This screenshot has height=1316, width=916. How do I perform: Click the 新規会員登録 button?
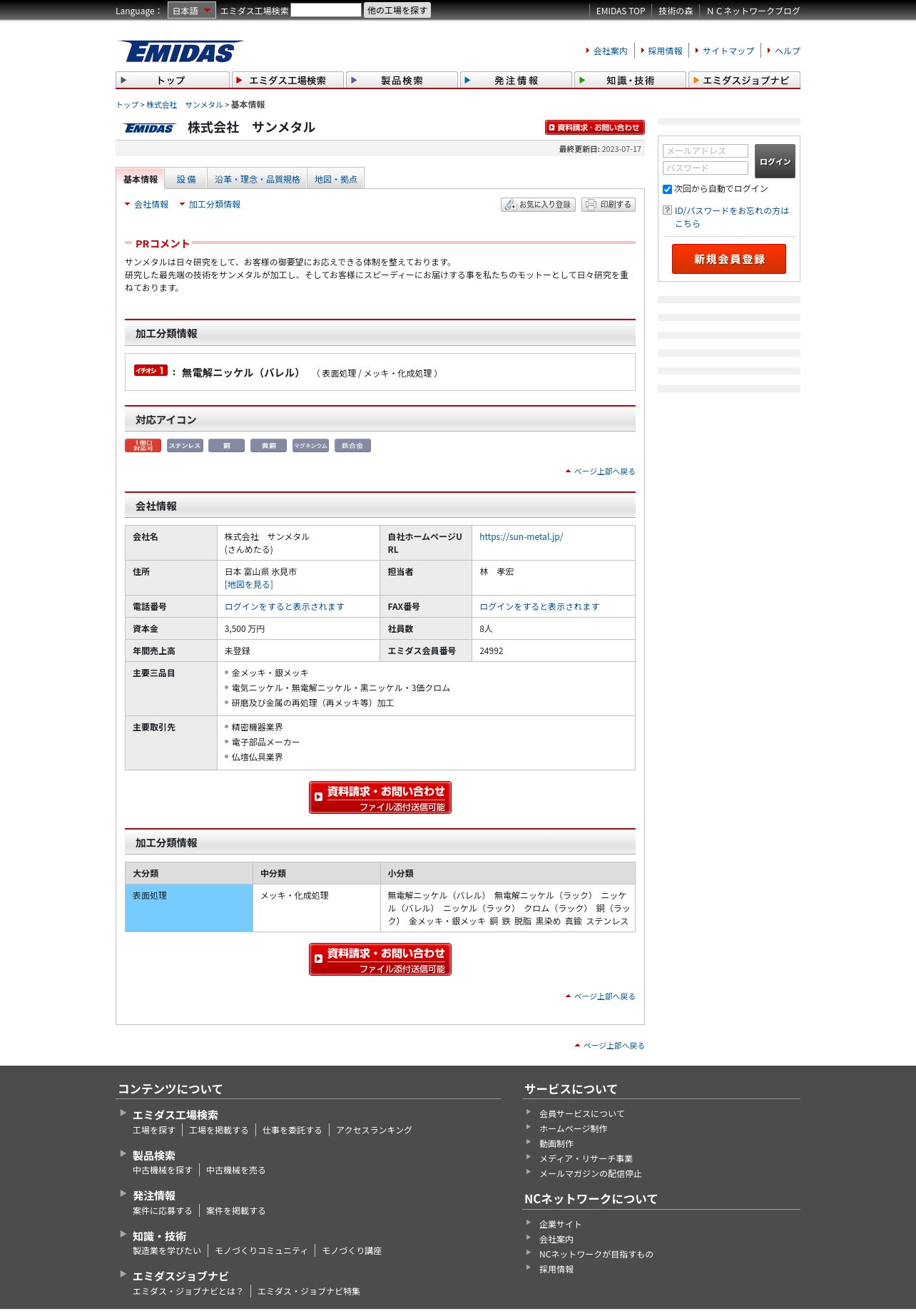(x=729, y=259)
